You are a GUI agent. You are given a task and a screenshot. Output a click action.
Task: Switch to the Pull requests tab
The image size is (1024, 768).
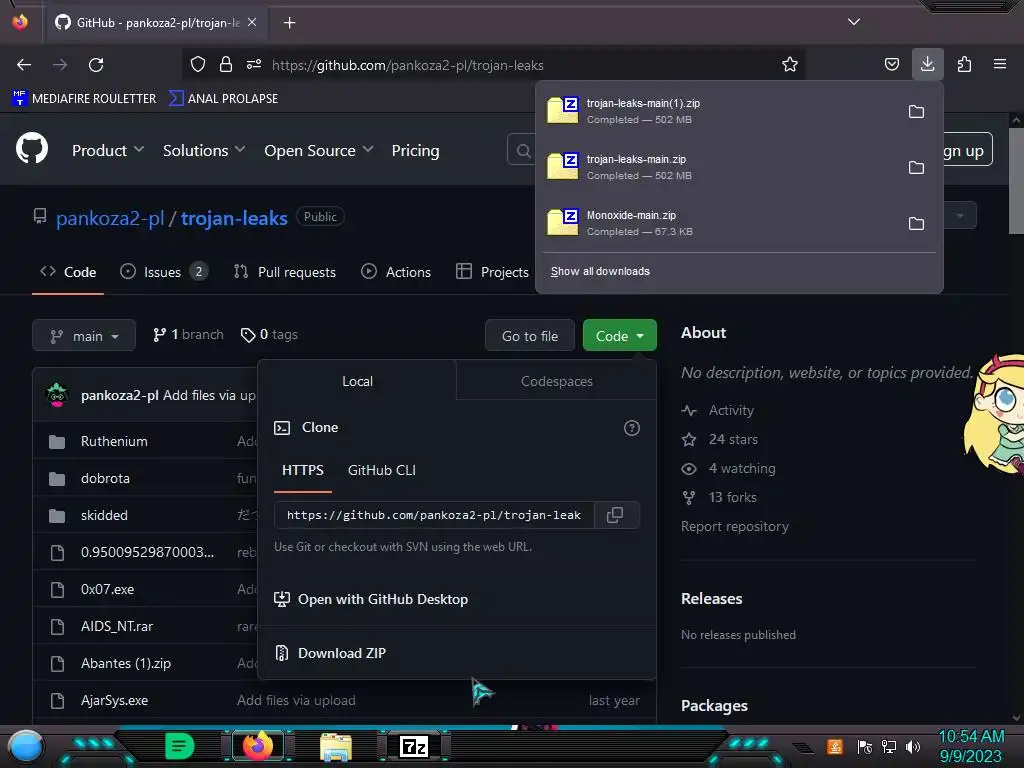click(285, 272)
